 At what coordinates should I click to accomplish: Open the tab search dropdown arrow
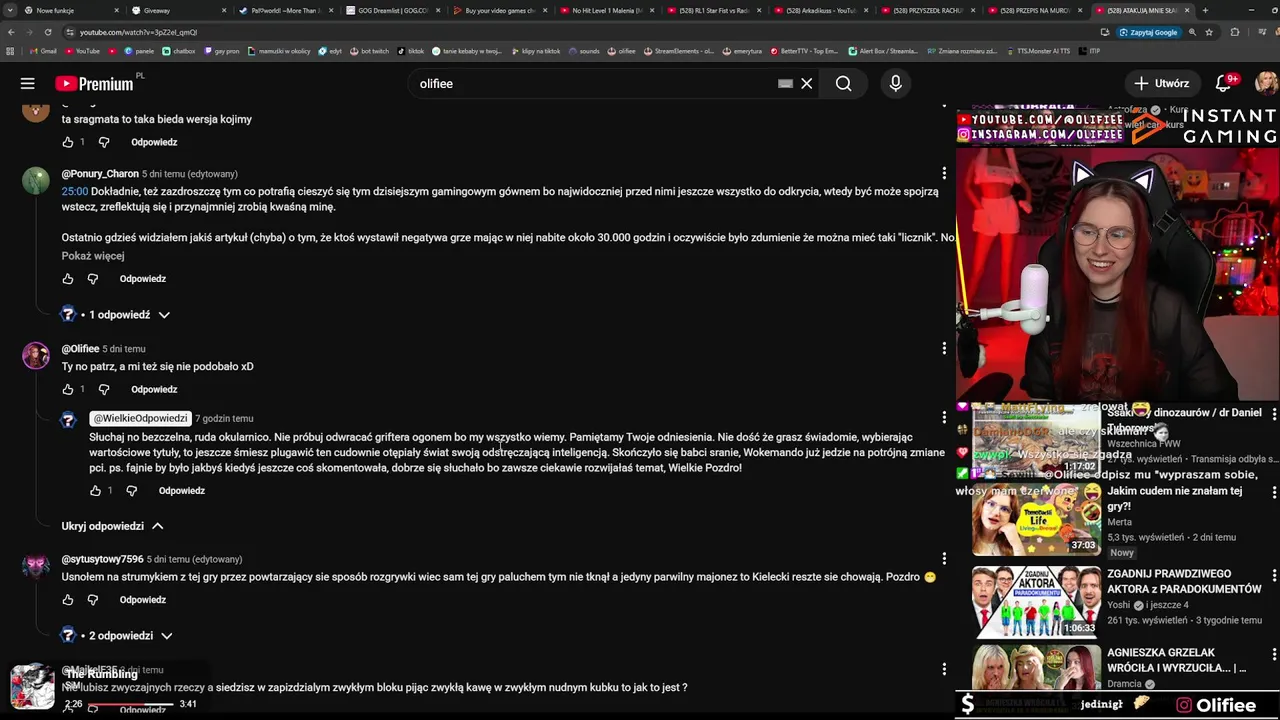10,10
